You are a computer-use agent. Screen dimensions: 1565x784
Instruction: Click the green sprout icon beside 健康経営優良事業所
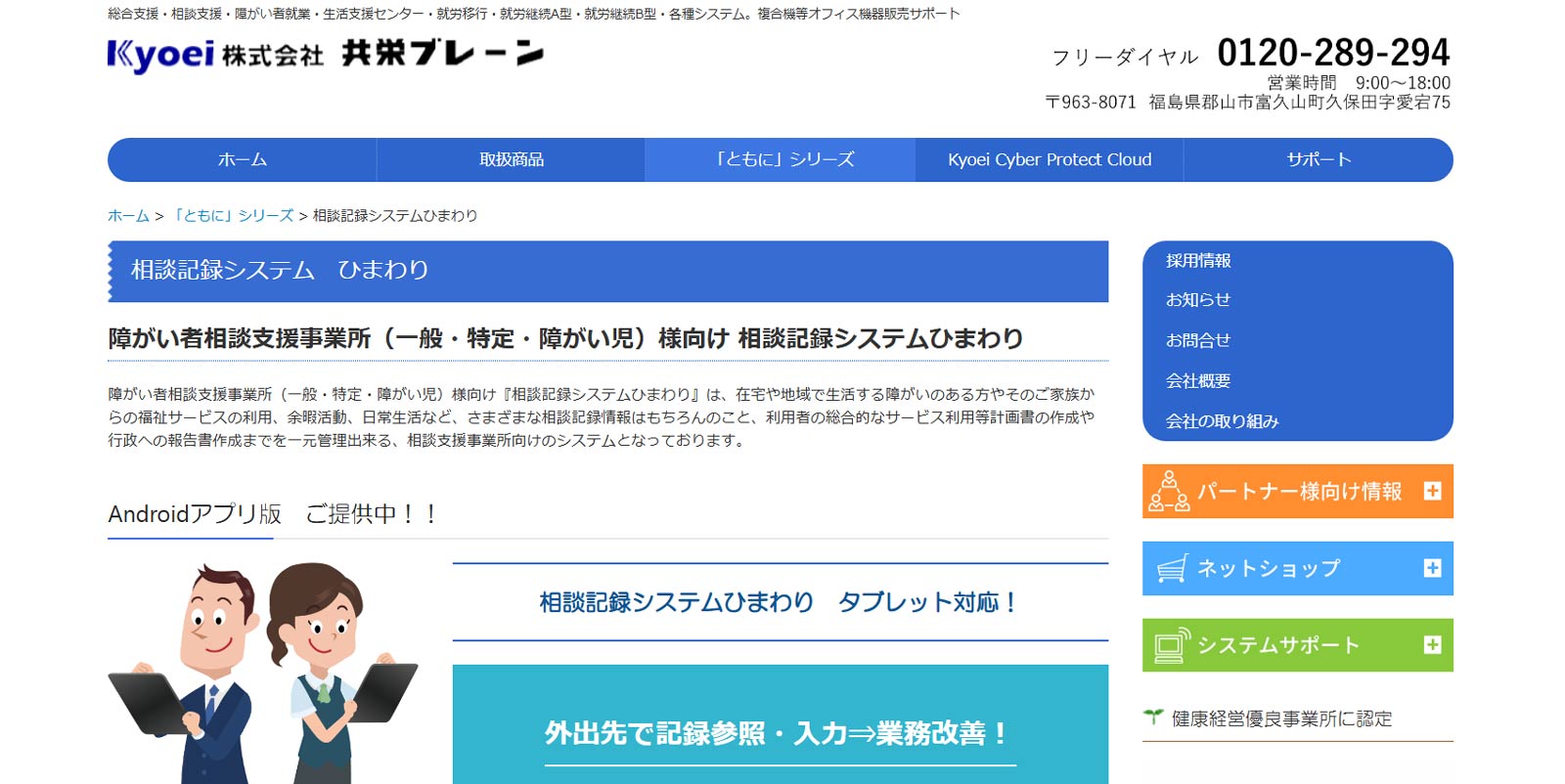click(1153, 718)
